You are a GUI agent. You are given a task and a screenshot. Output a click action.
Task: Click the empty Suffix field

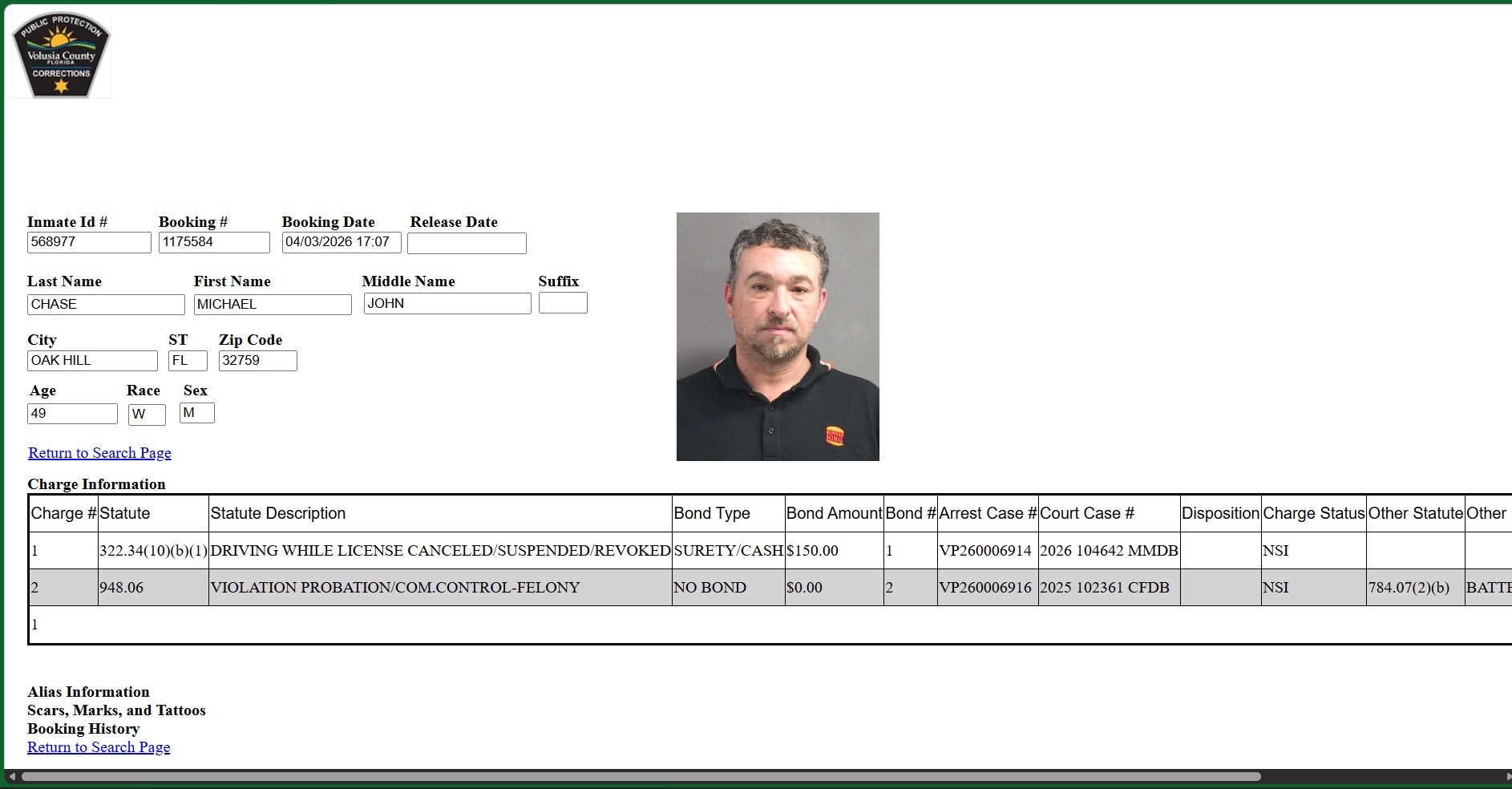pos(563,303)
